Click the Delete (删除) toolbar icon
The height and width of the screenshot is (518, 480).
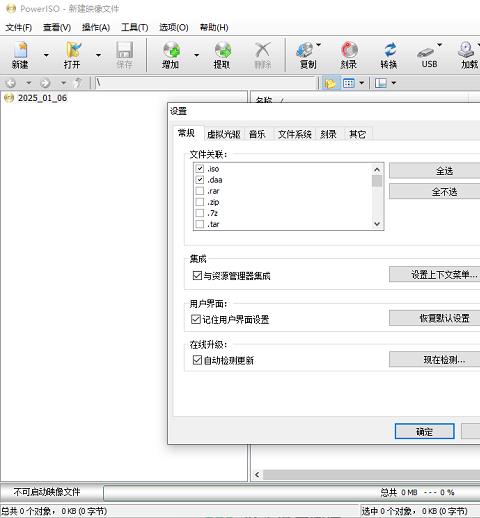(263, 55)
